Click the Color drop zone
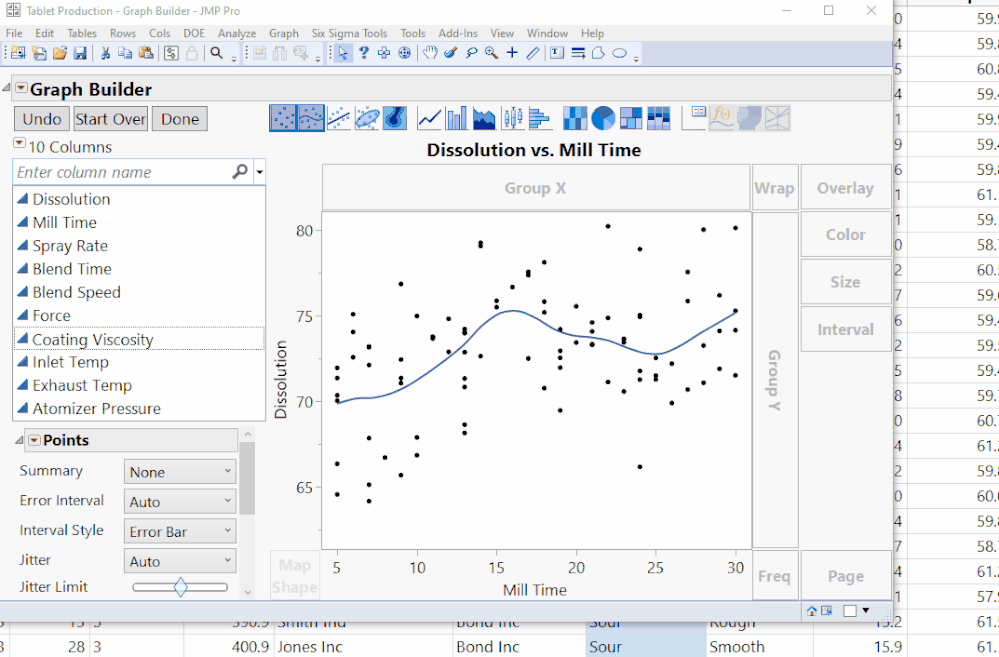 [845, 235]
